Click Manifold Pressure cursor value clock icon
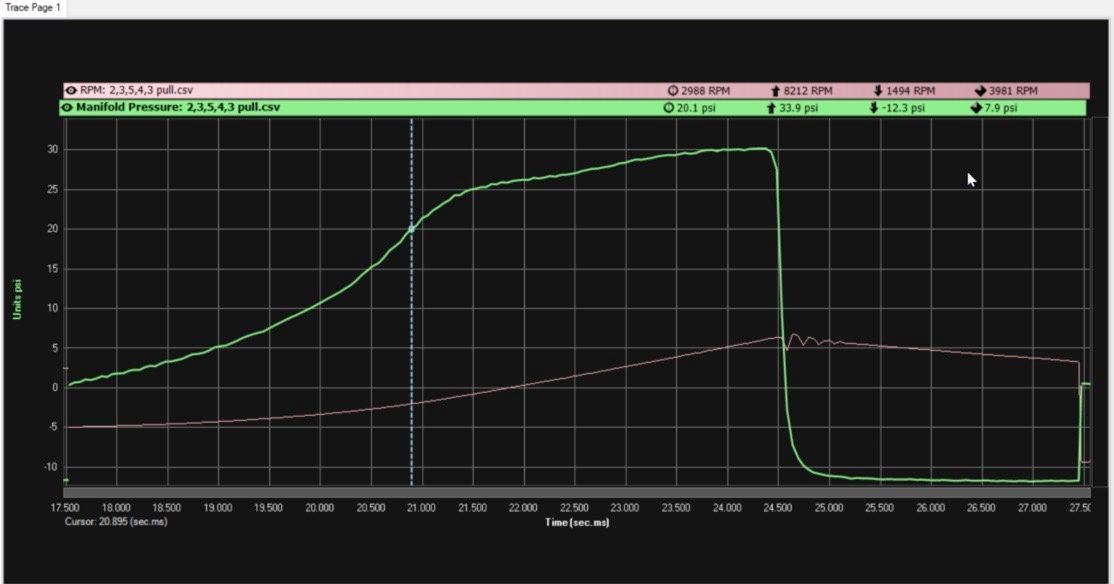Screen dimensions: 1114x584 coord(669,108)
